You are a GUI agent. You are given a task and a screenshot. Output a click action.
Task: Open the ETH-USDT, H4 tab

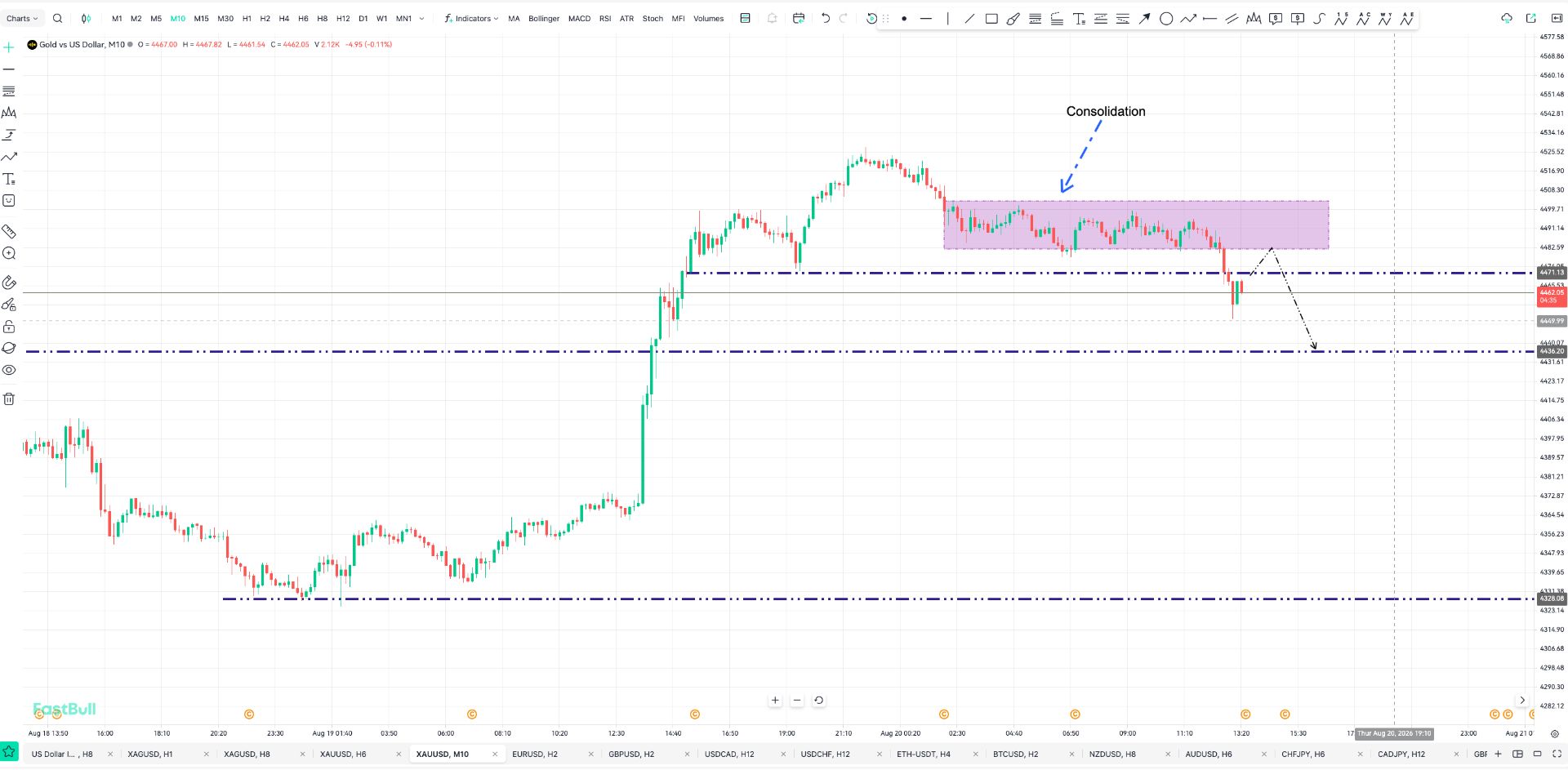tap(924, 754)
